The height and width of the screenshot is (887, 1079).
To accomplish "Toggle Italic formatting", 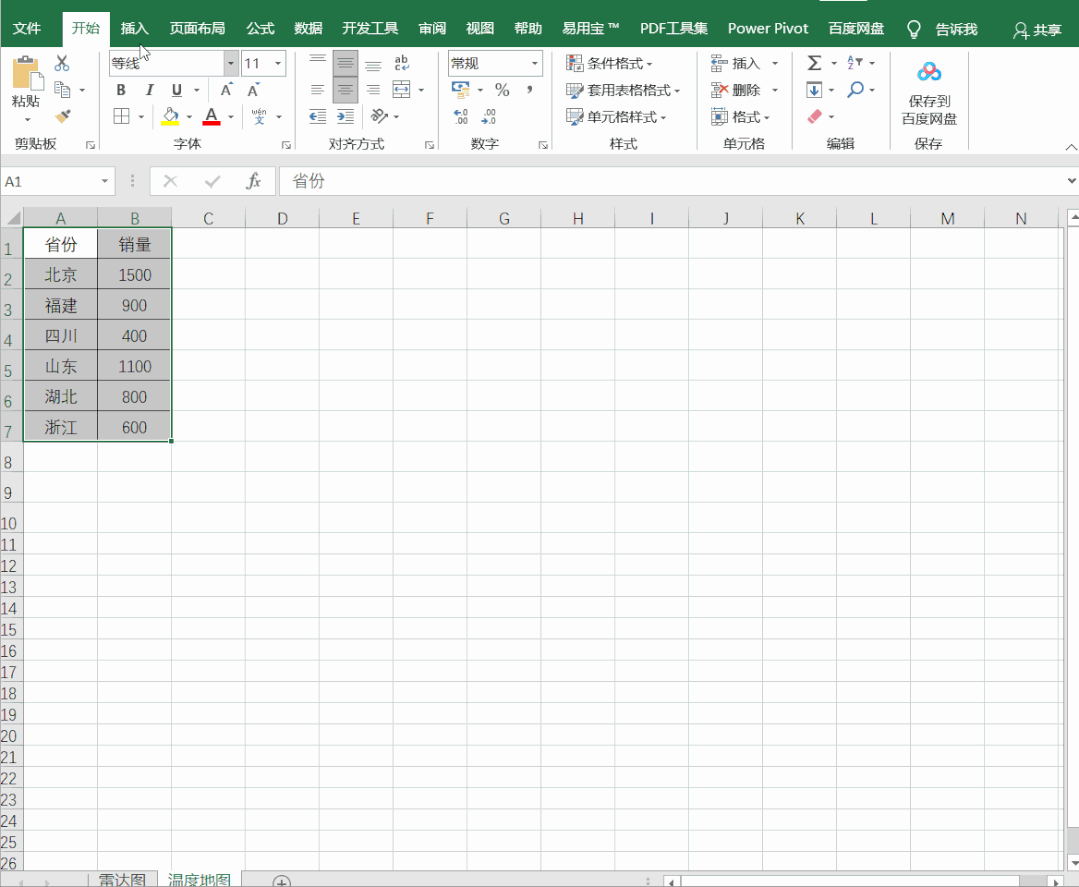I will [149, 90].
